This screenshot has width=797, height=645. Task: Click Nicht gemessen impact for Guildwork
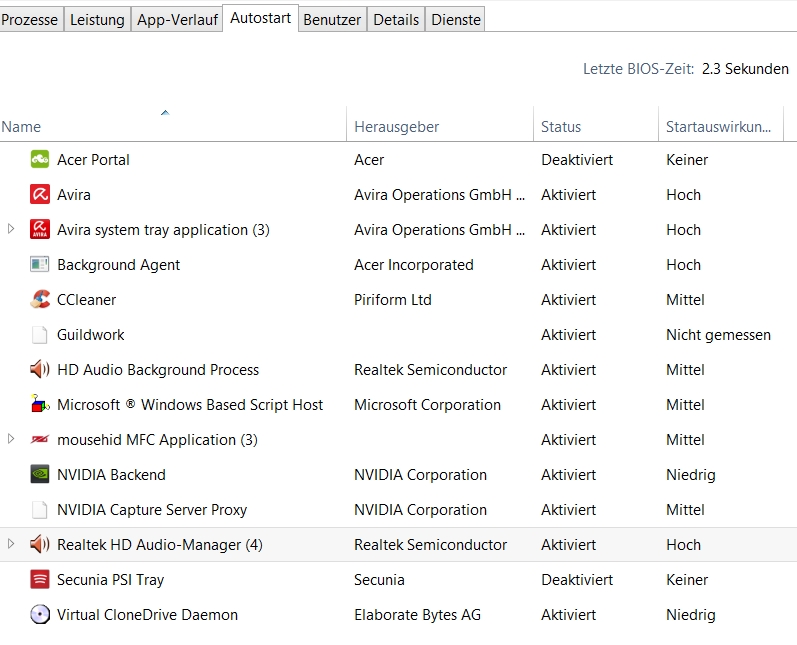718,334
